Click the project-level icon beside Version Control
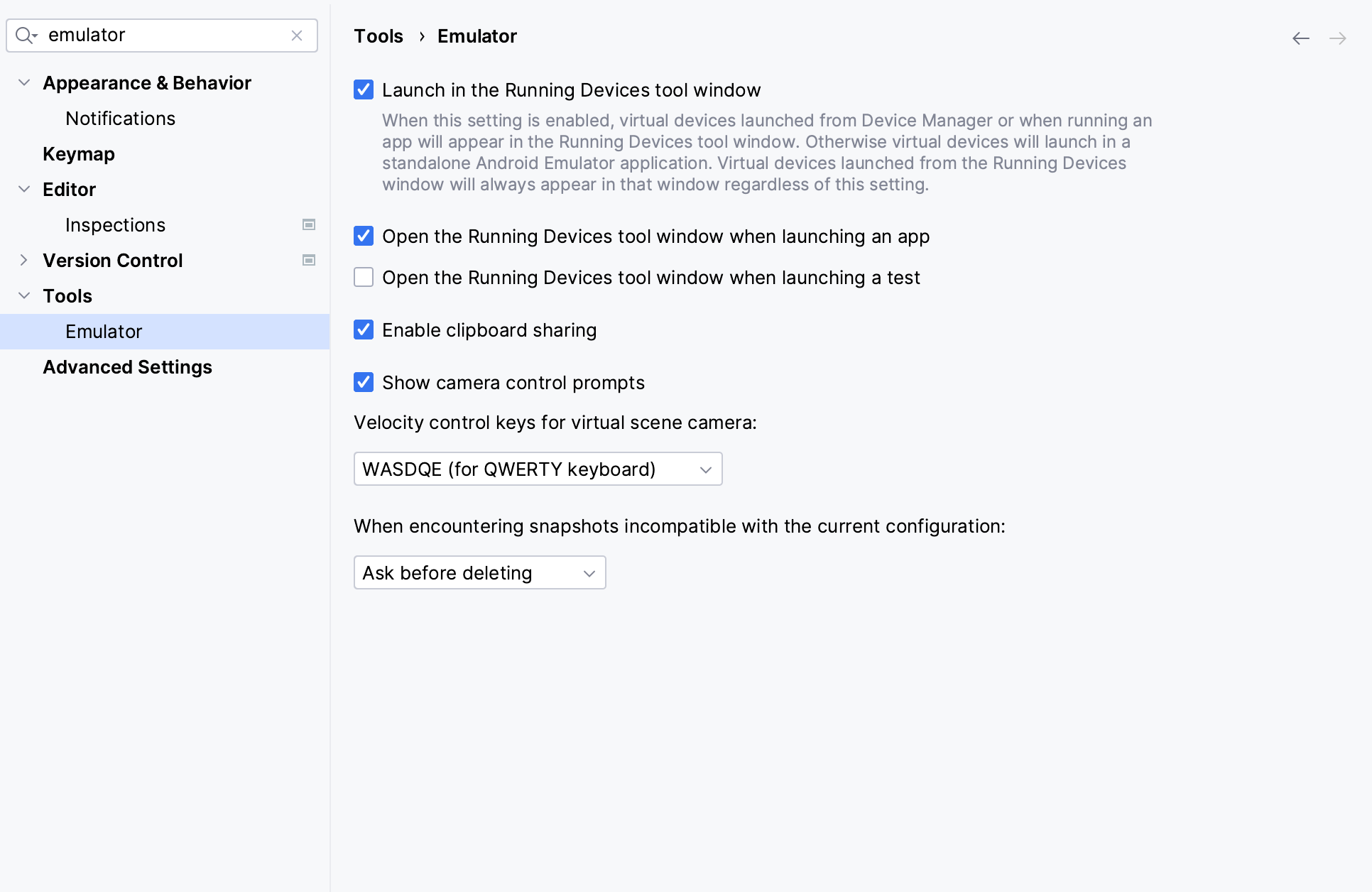The image size is (1372, 892). 309,260
